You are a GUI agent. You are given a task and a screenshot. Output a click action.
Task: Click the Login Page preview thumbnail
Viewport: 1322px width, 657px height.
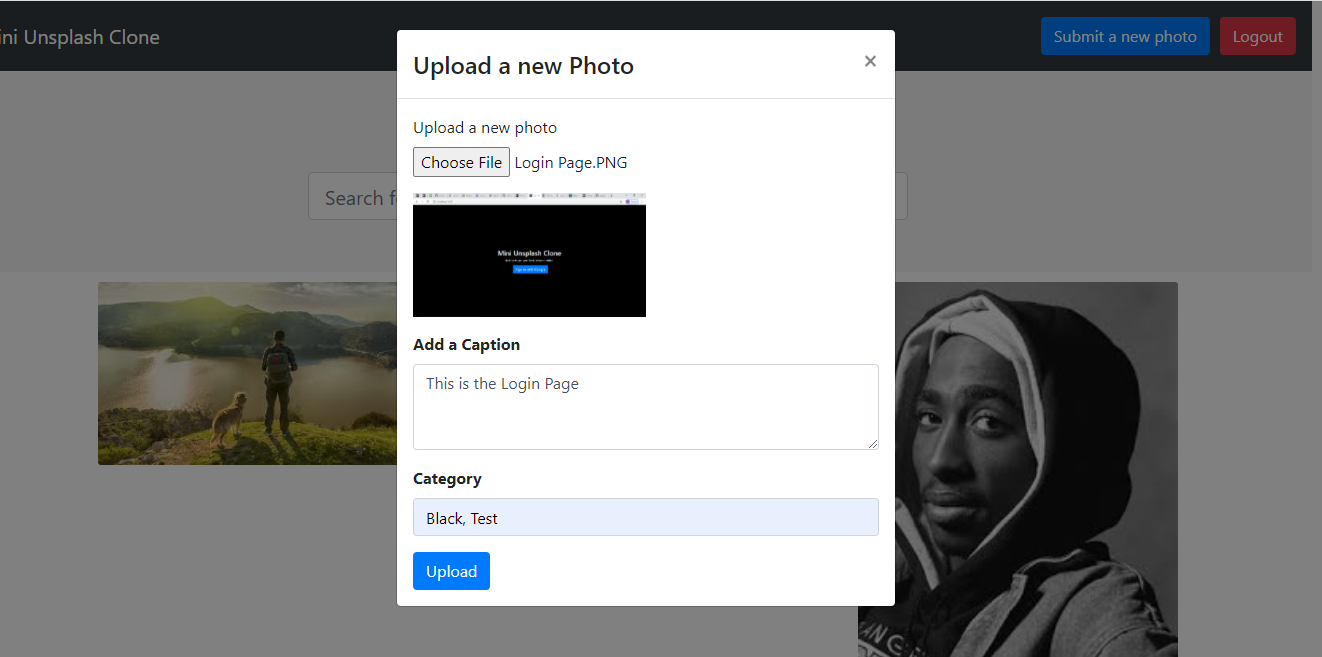pos(529,254)
